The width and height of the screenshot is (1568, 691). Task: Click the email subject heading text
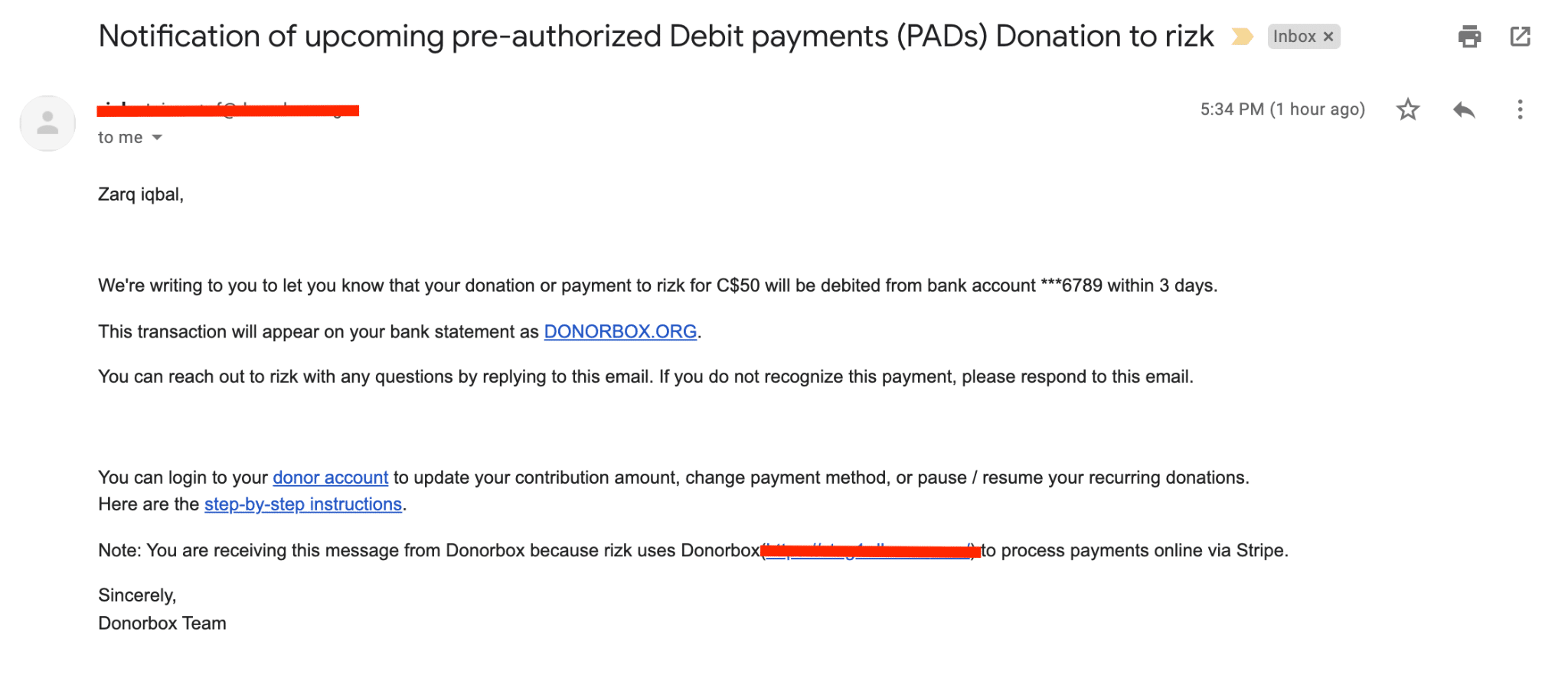655,36
